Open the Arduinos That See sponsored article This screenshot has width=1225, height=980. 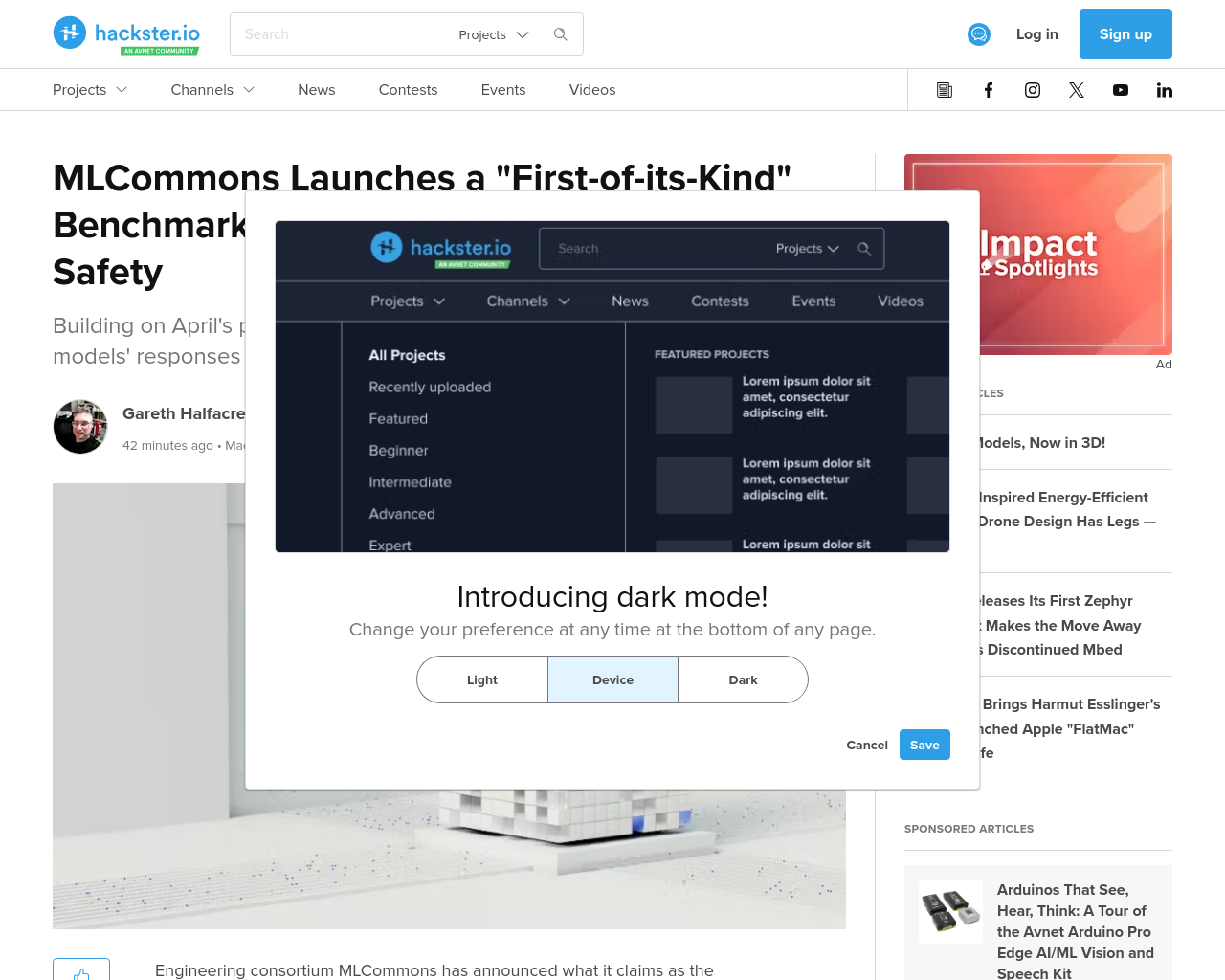click(x=1076, y=931)
